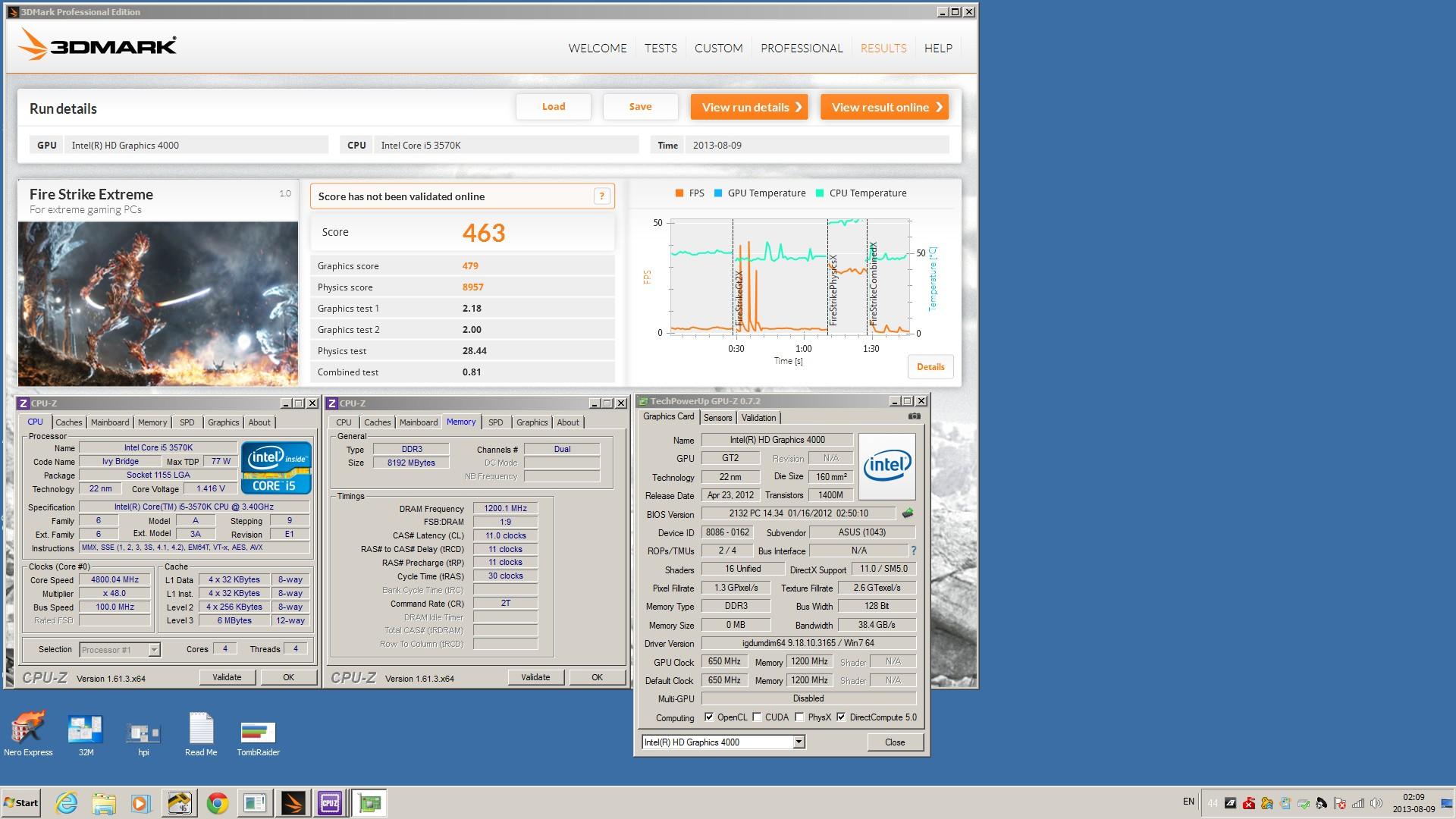Viewport: 1456px width, 819px height.
Task: Click OK in the right CPU-Z memory window
Action: click(x=597, y=677)
